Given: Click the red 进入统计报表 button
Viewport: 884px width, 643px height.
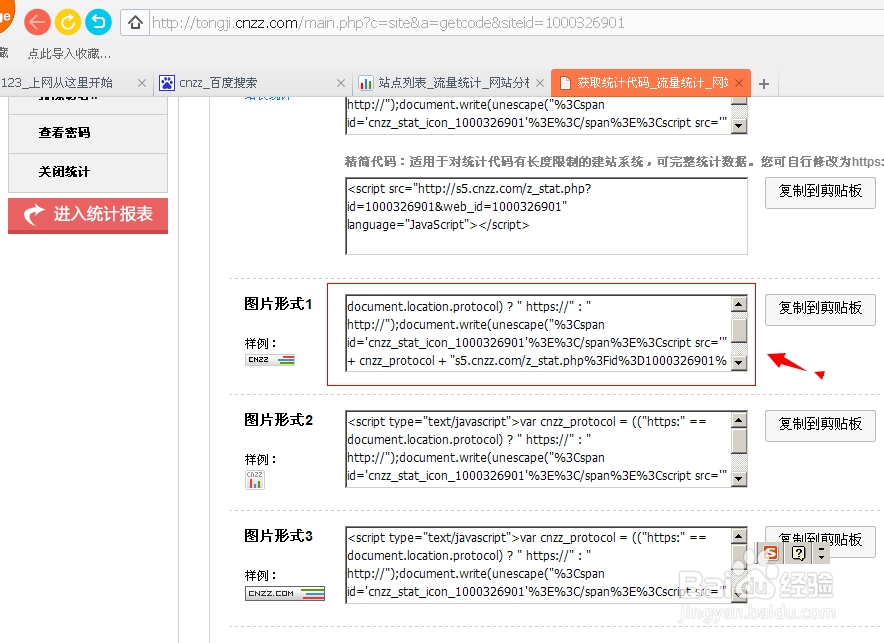Looking at the screenshot, I should [x=88, y=215].
